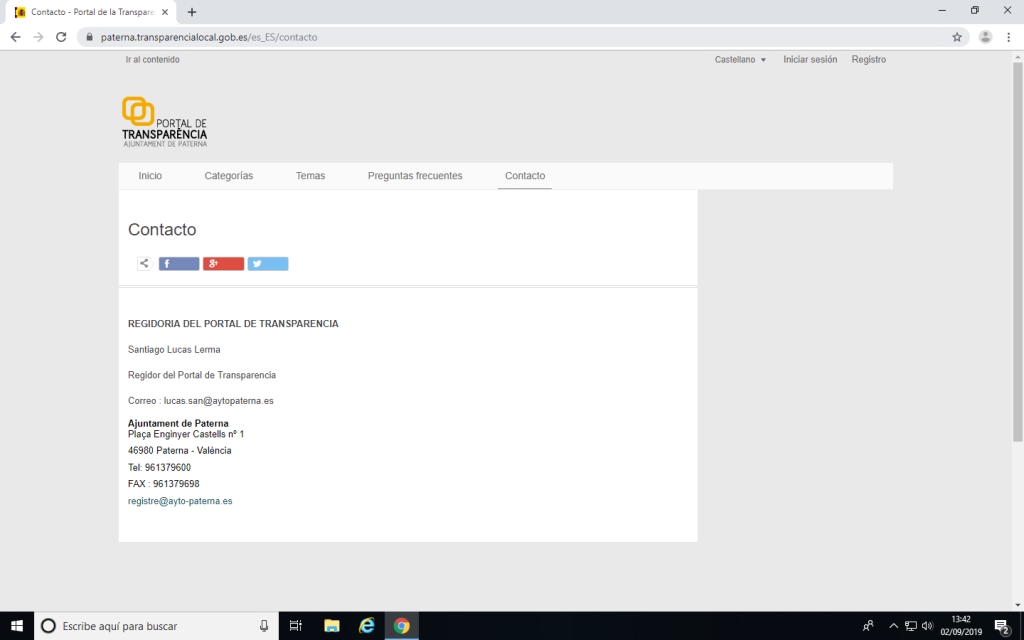
Task: Click the Iniciar sesión link
Action: (x=810, y=60)
